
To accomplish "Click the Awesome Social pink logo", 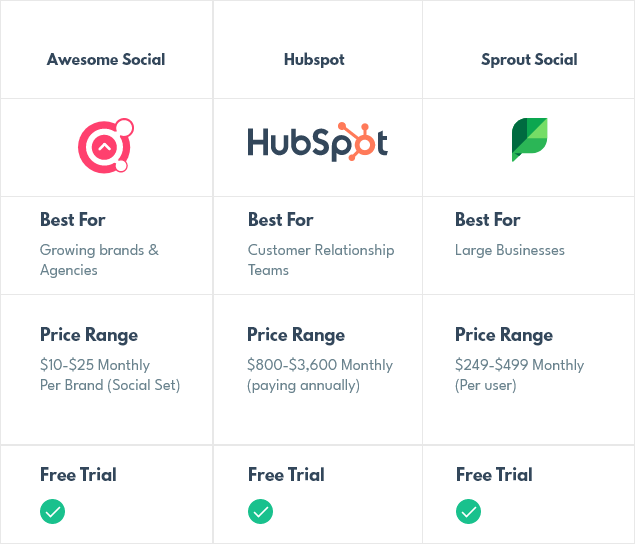I will point(106,146).
